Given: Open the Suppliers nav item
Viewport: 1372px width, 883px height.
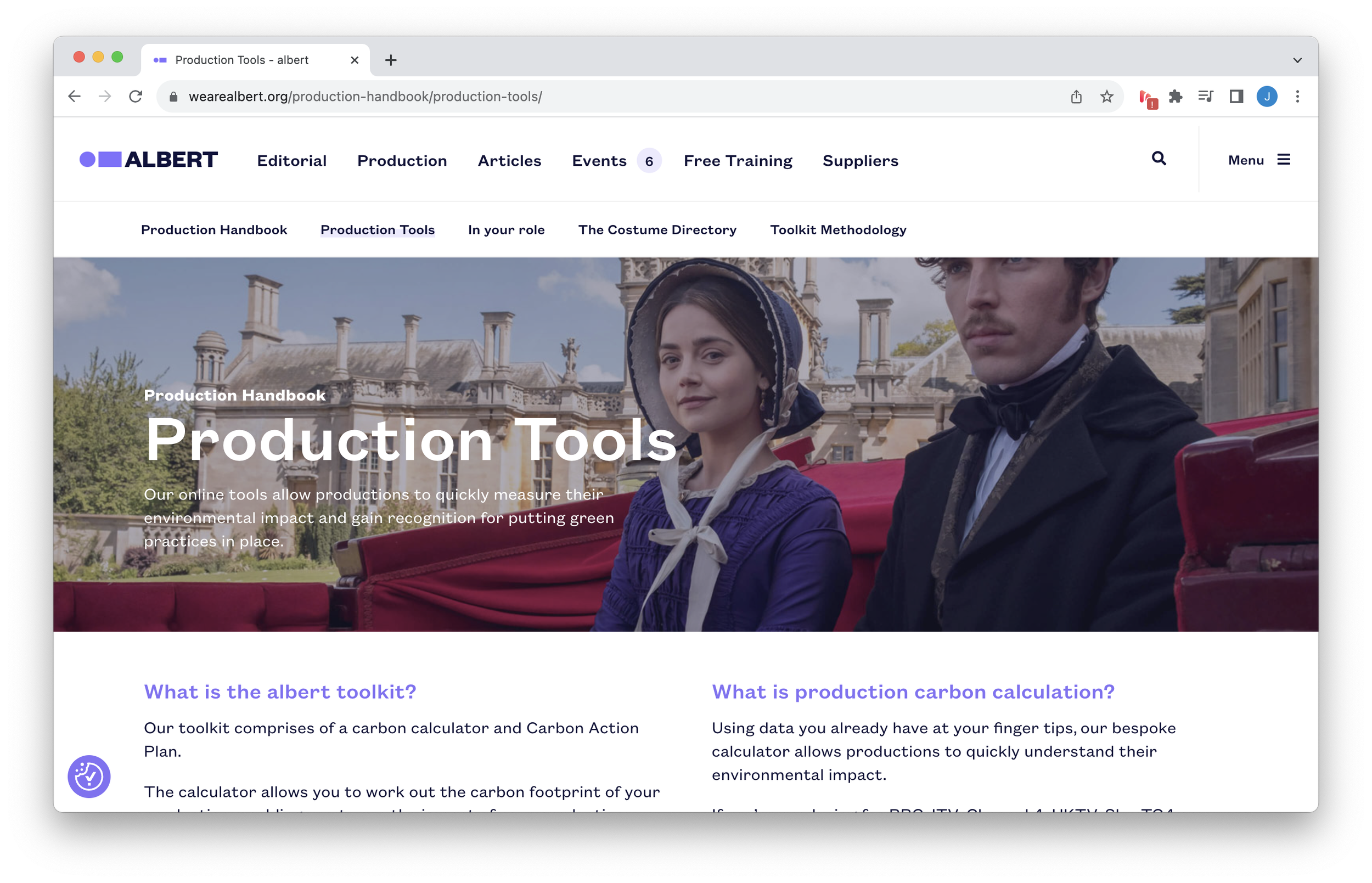Looking at the screenshot, I should [860, 161].
